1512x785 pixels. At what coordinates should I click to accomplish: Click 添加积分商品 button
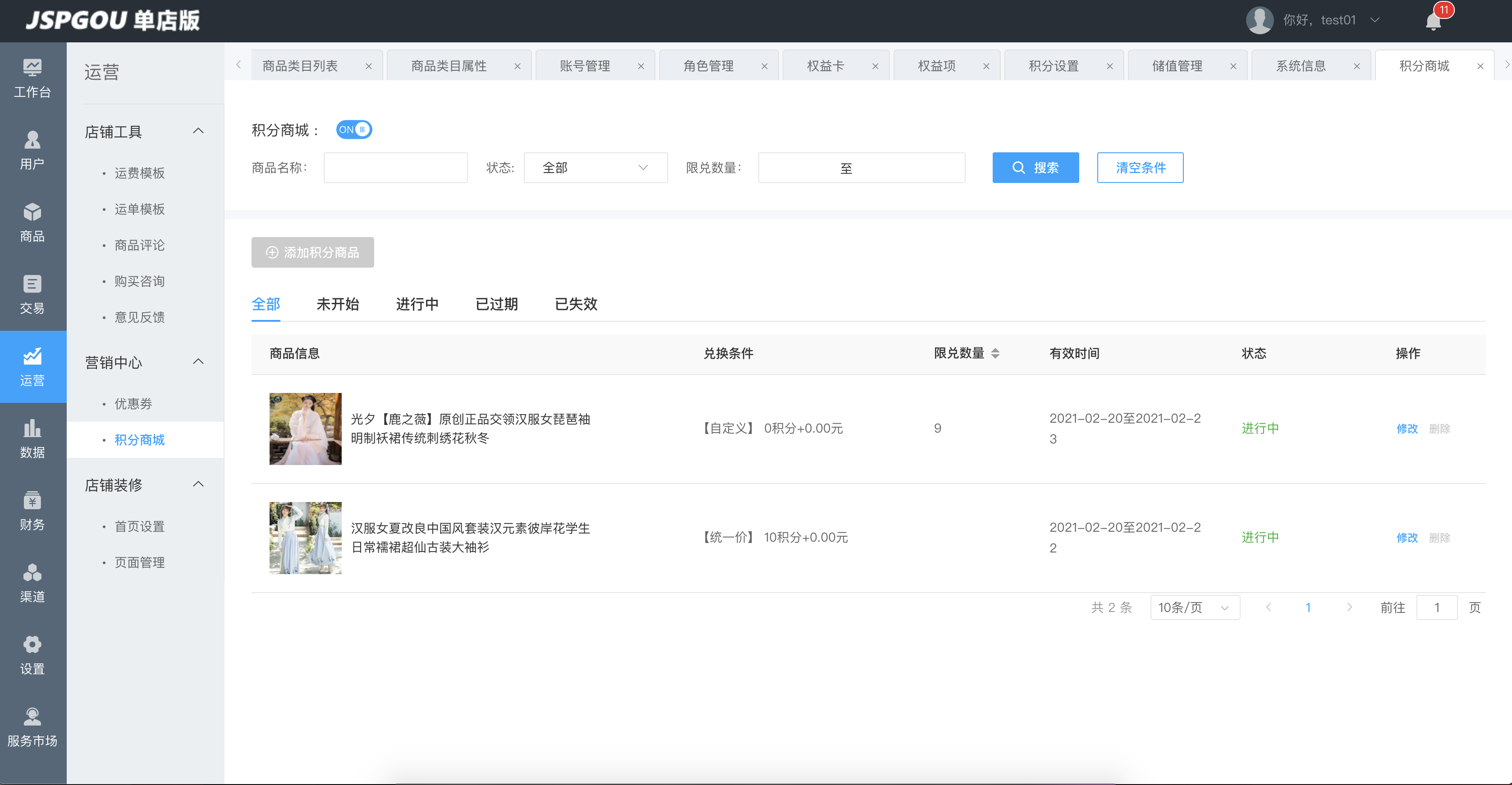(x=313, y=252)
